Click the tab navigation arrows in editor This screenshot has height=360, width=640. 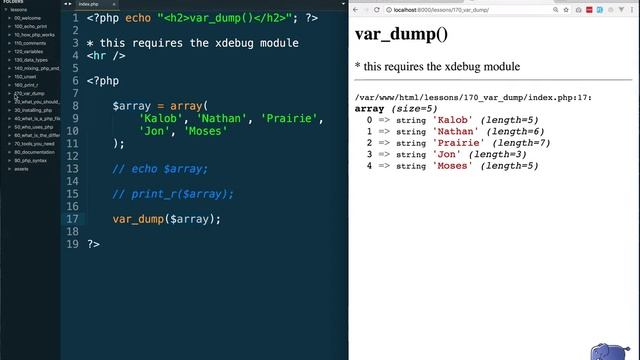click(68, 4)
